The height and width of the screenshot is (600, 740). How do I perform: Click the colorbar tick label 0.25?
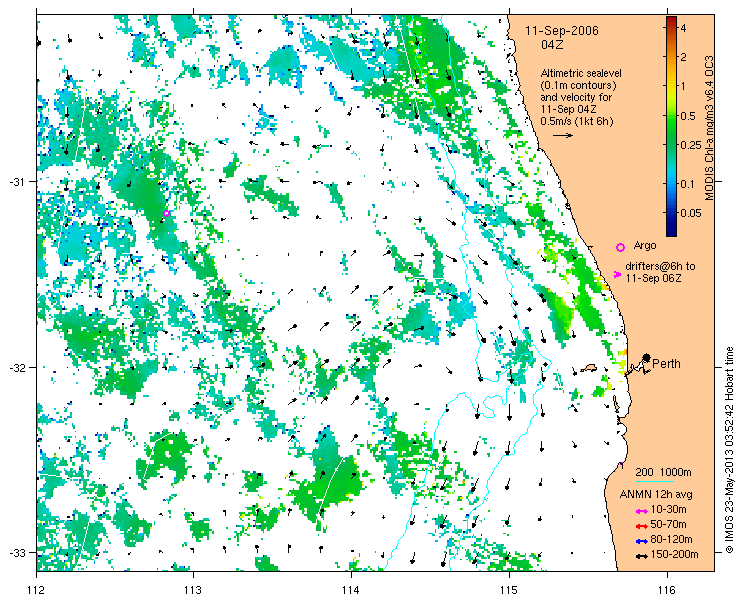click(690, 145)
